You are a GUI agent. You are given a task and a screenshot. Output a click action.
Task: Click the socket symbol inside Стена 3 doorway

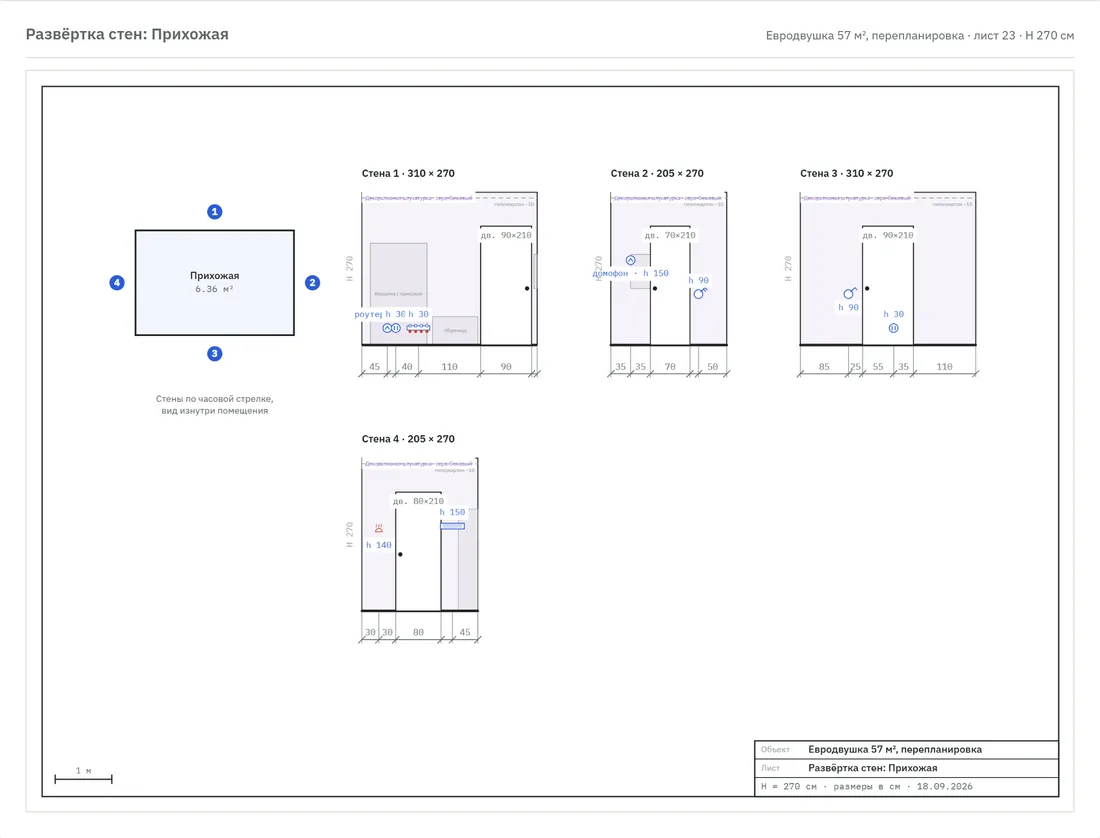(x=894, y=328)
